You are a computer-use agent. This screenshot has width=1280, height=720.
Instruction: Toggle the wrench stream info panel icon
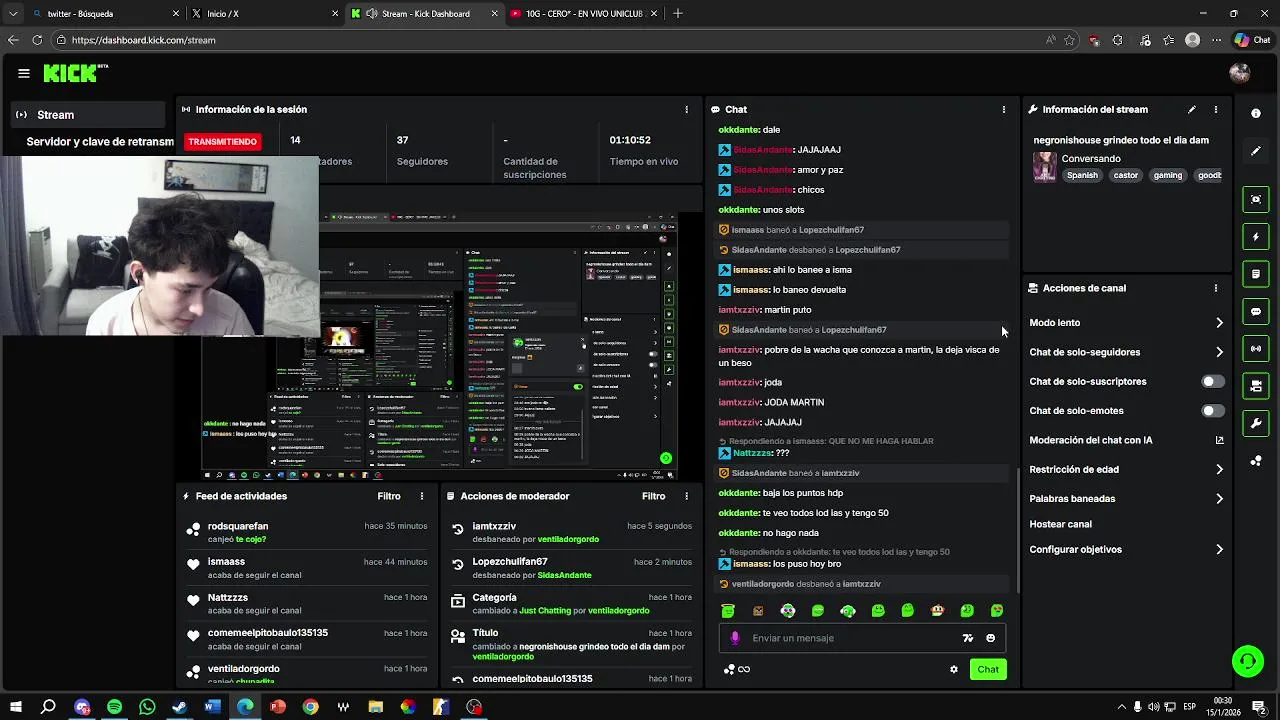click(1256, 424)
